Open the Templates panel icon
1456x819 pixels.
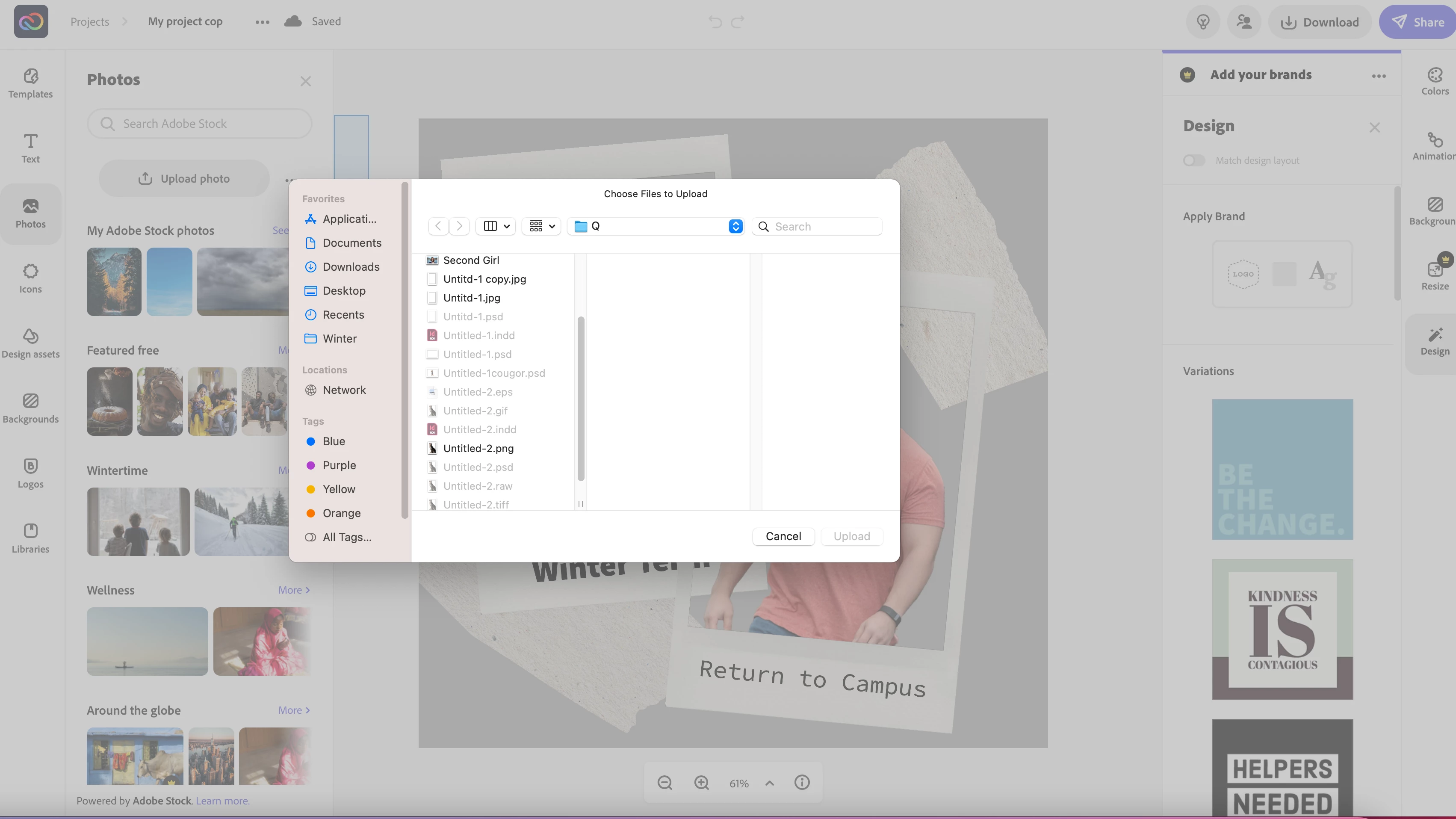point(30,83)
